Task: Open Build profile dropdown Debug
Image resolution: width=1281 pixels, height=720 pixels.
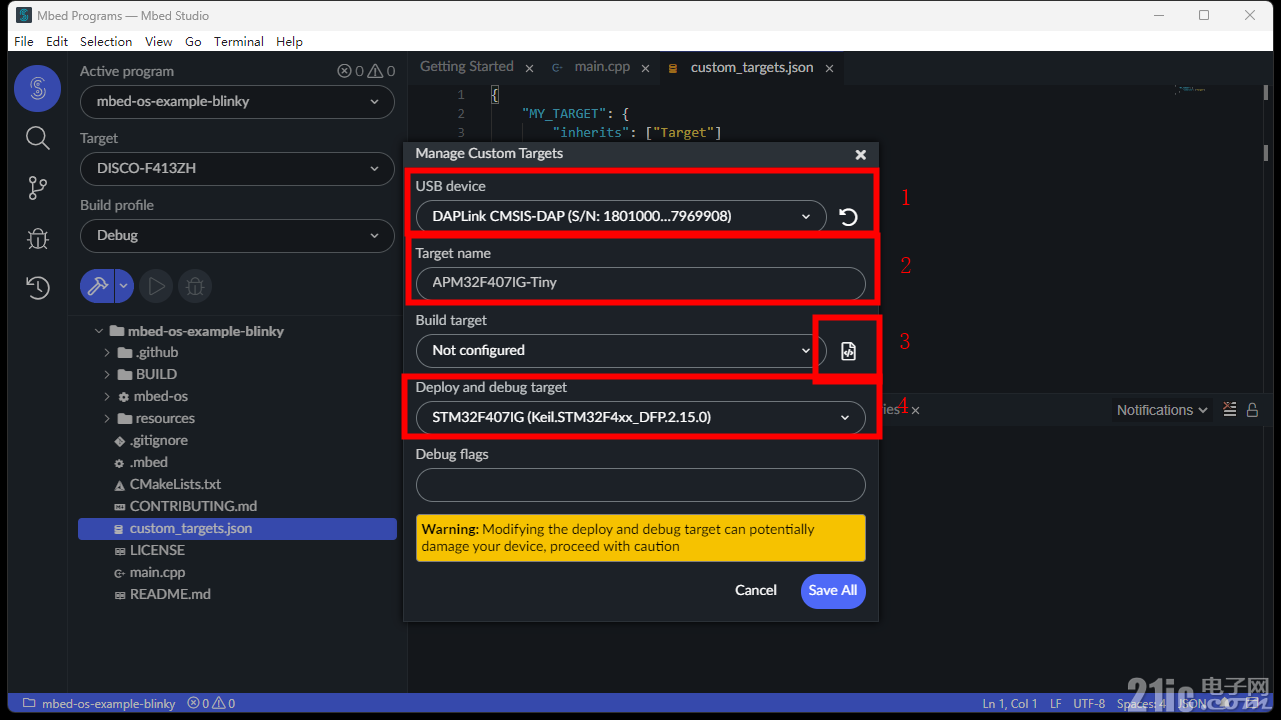Action: click(x=237, y=235)
